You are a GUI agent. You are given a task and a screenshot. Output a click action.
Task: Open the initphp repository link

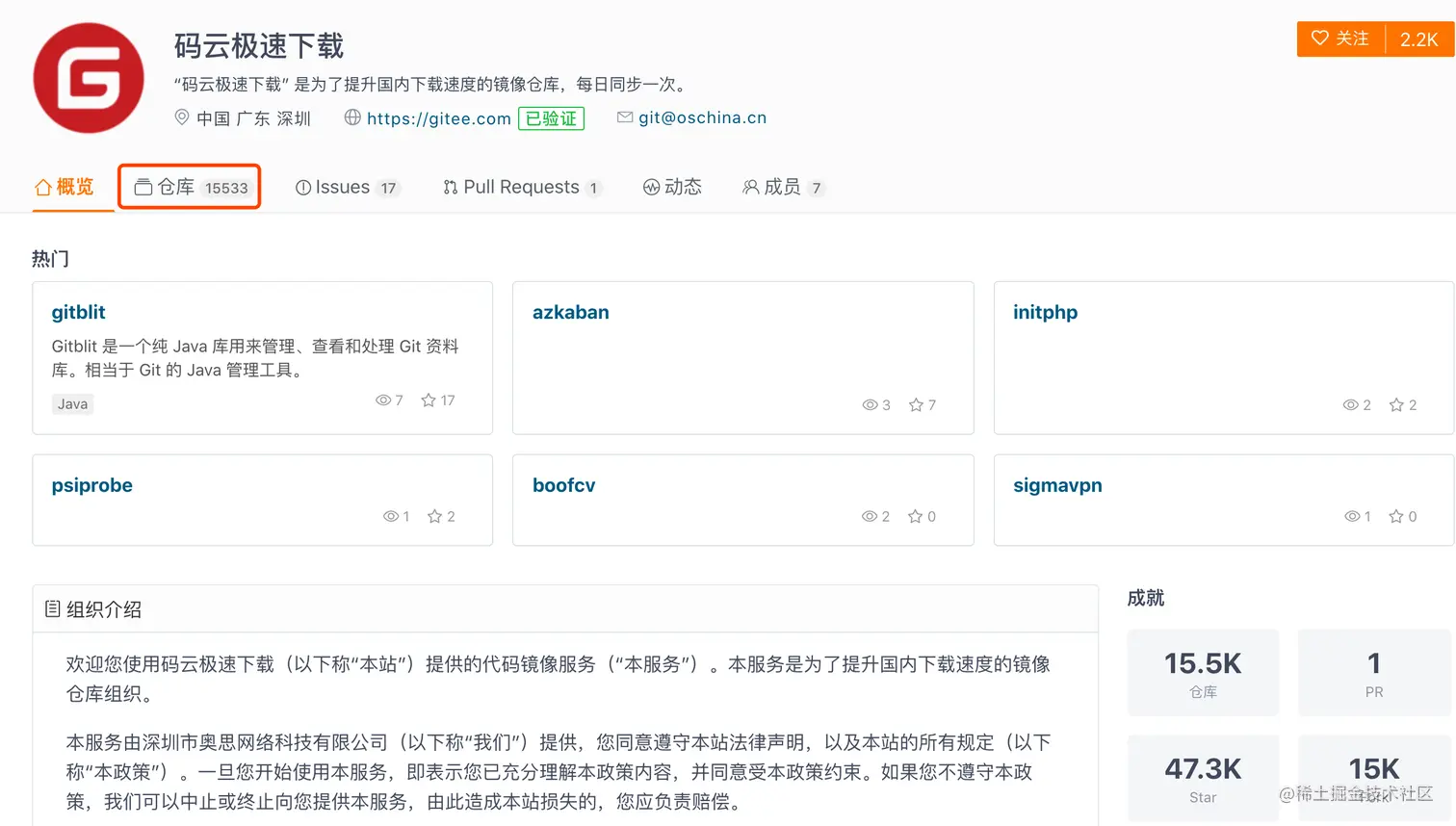click(1045, 312)
